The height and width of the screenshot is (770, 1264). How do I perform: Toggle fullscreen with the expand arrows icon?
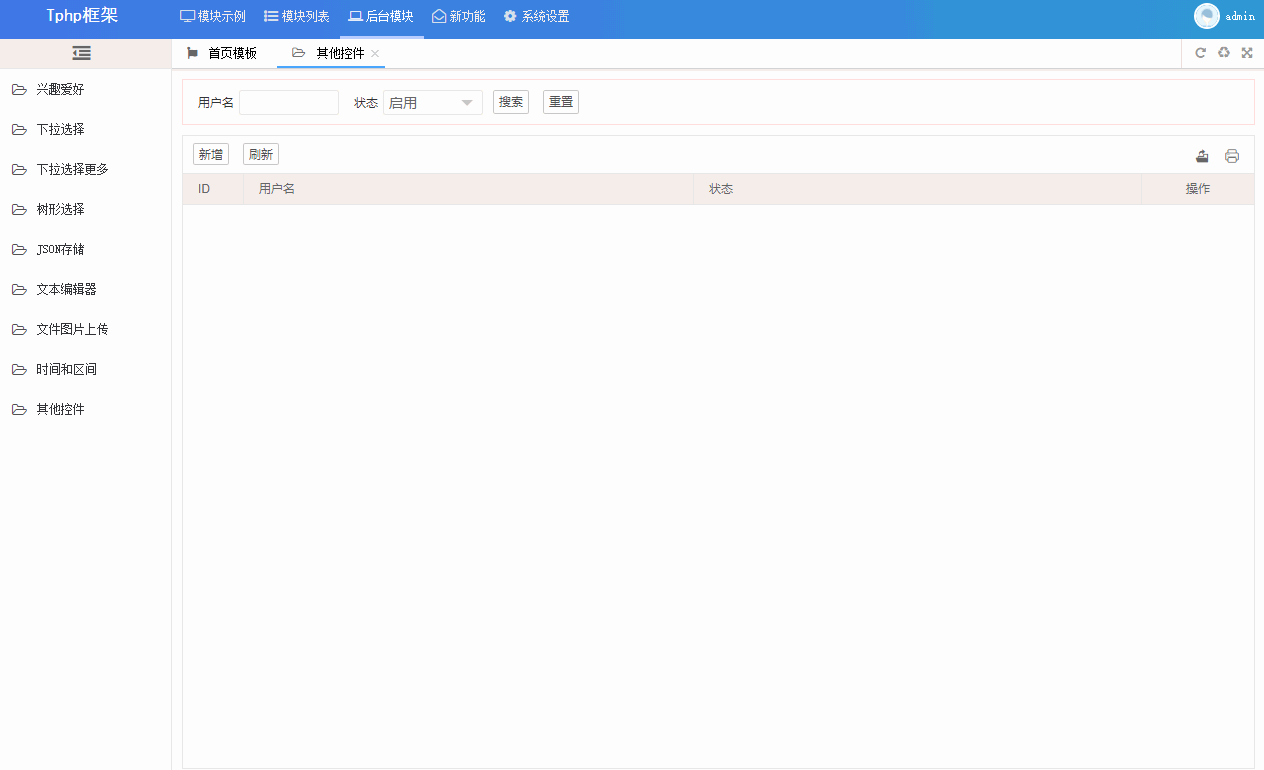click(1247, 53)
